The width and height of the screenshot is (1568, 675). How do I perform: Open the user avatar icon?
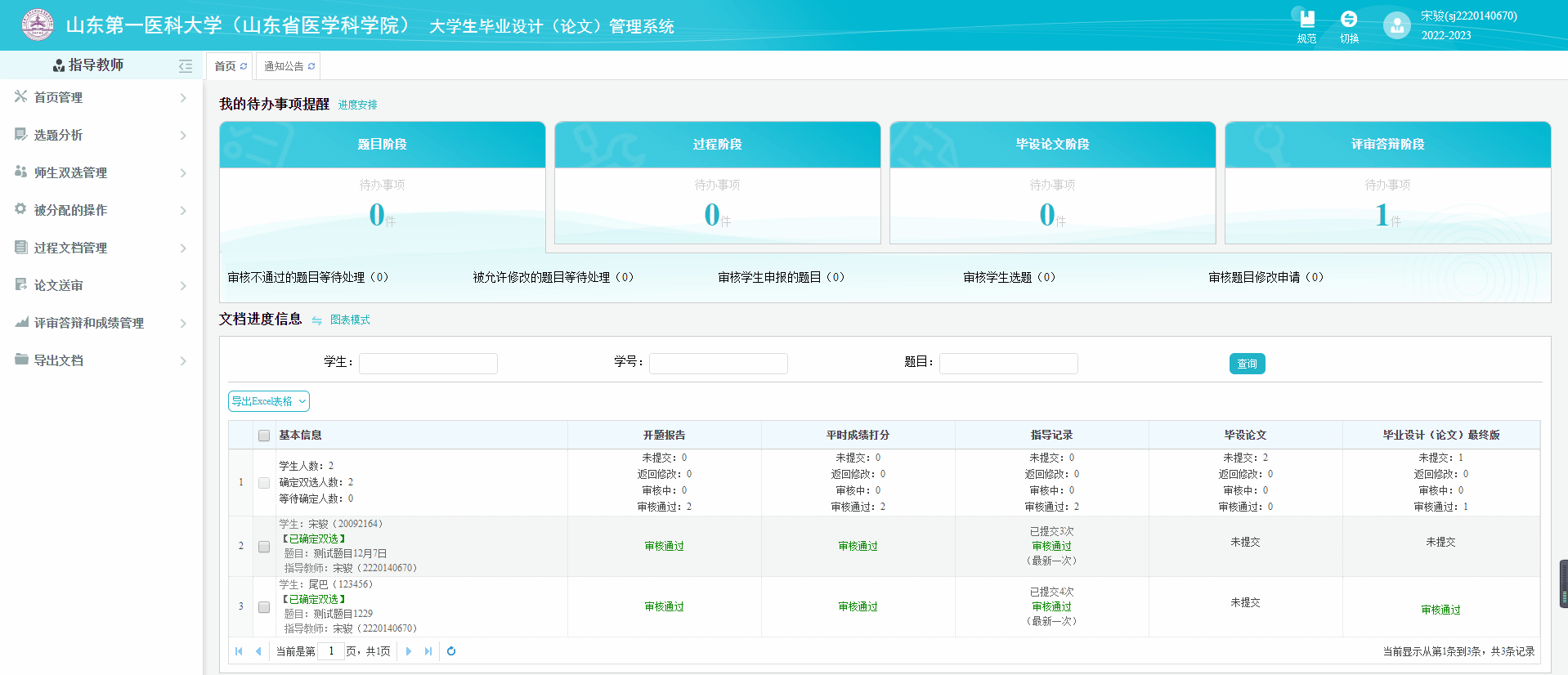coord(1397,25)
